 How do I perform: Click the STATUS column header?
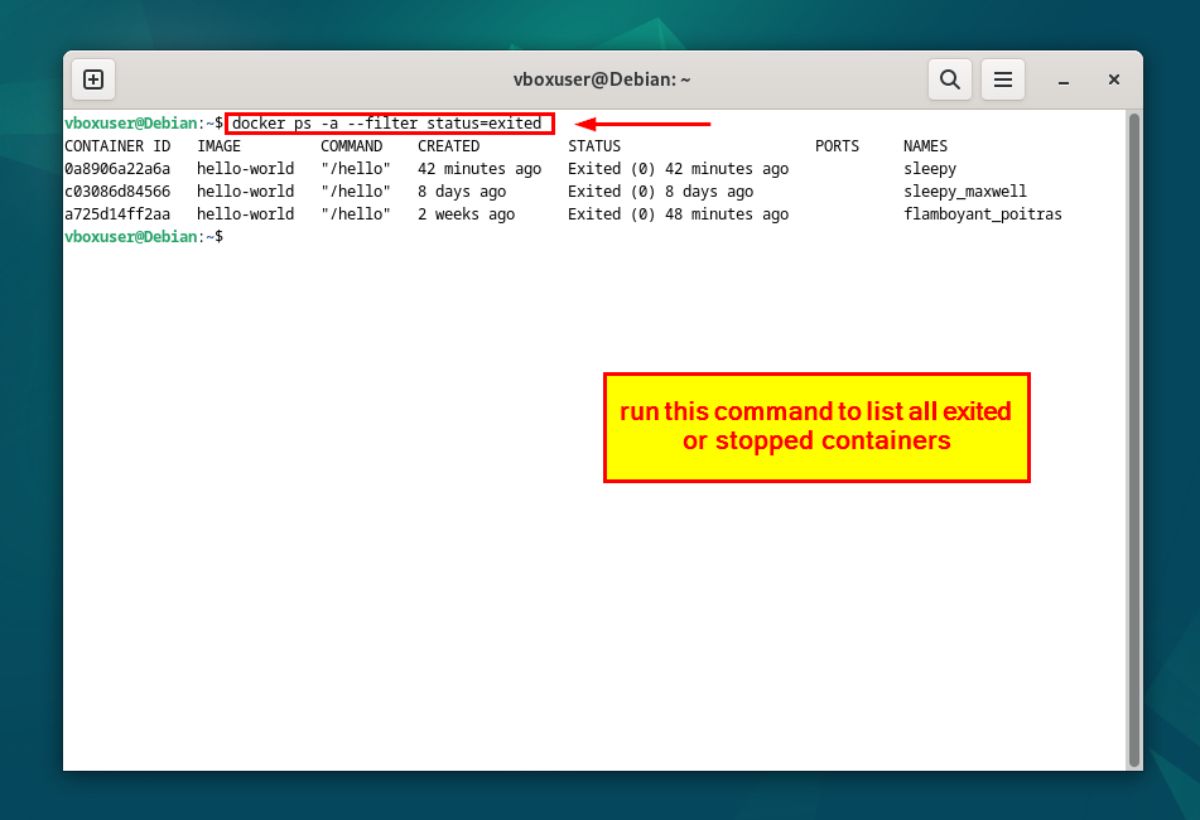point(594,146)
